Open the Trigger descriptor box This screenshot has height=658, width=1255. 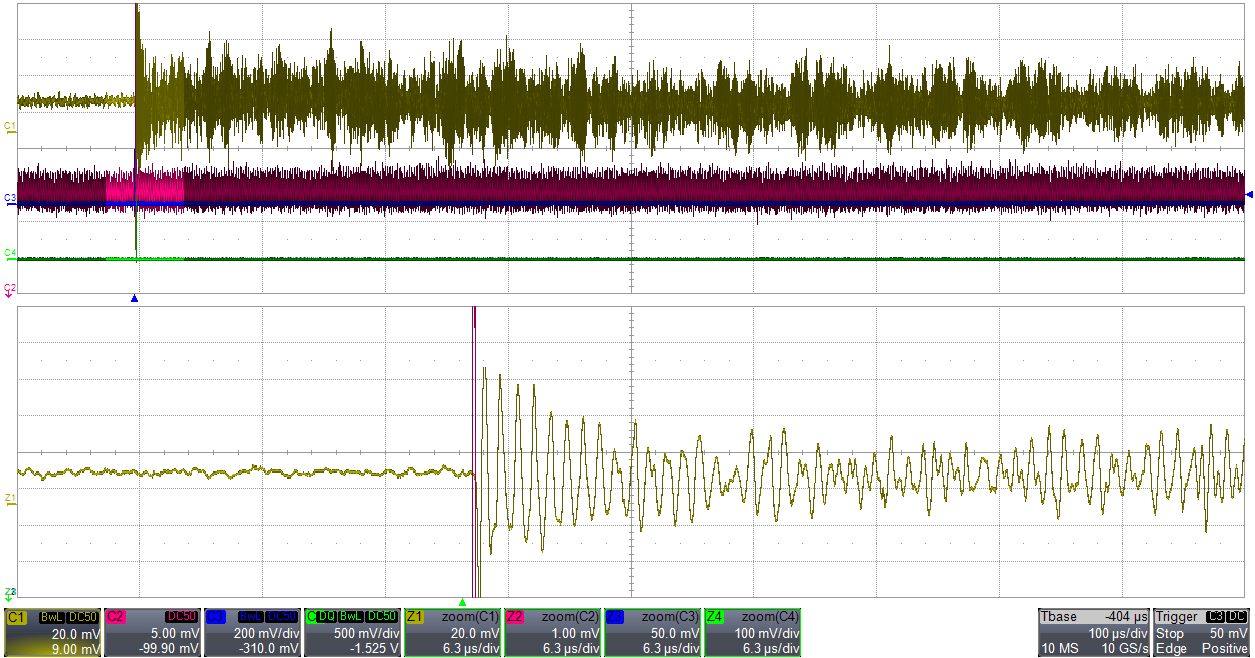pyautogui.click(x=1202, y=633)
